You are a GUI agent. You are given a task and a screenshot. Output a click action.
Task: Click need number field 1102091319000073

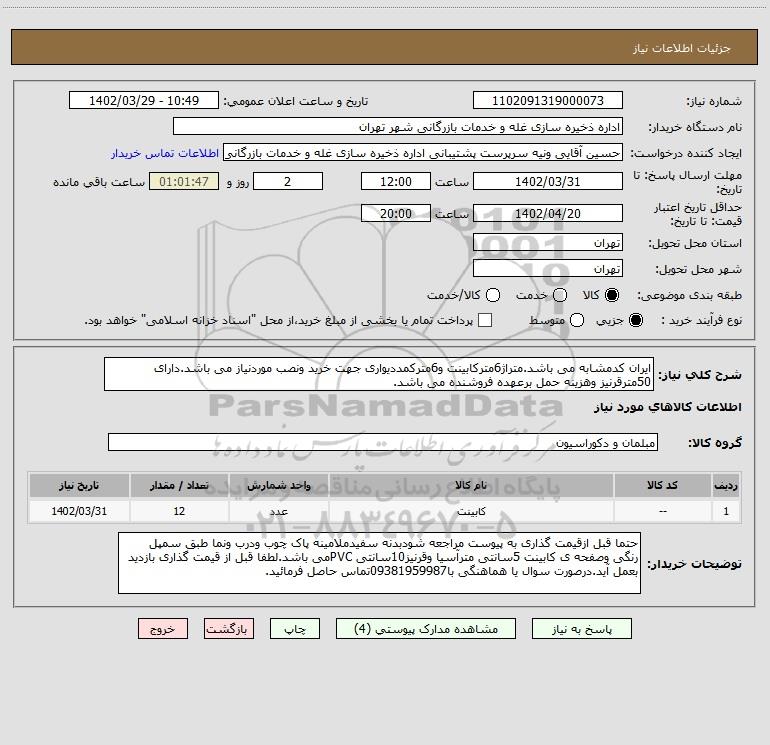click(x=548, y=101)
